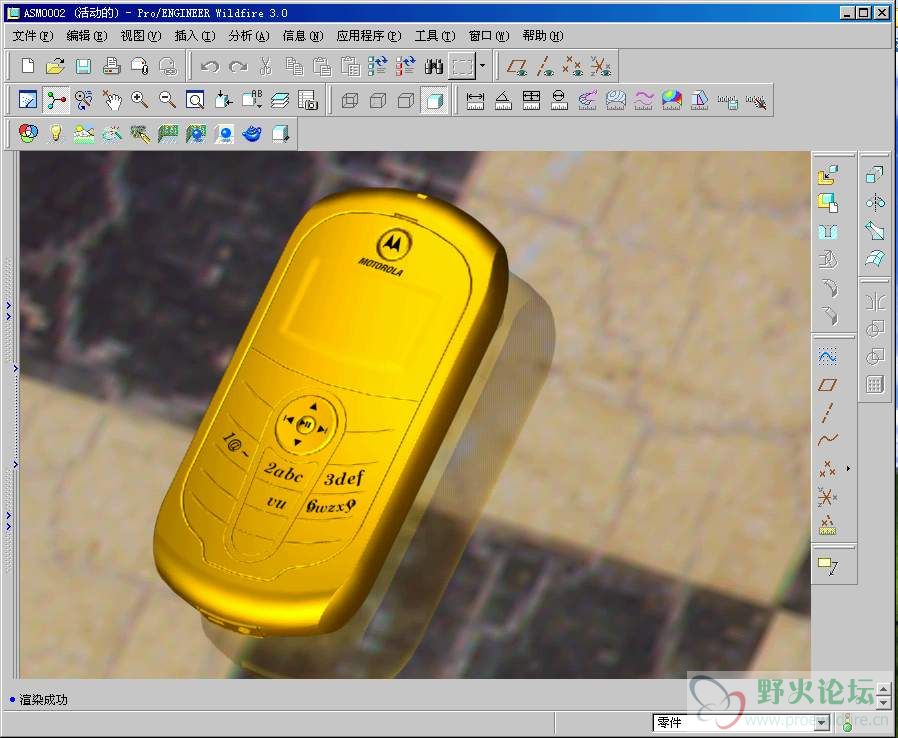Switch to no hidden line display style

405,101
